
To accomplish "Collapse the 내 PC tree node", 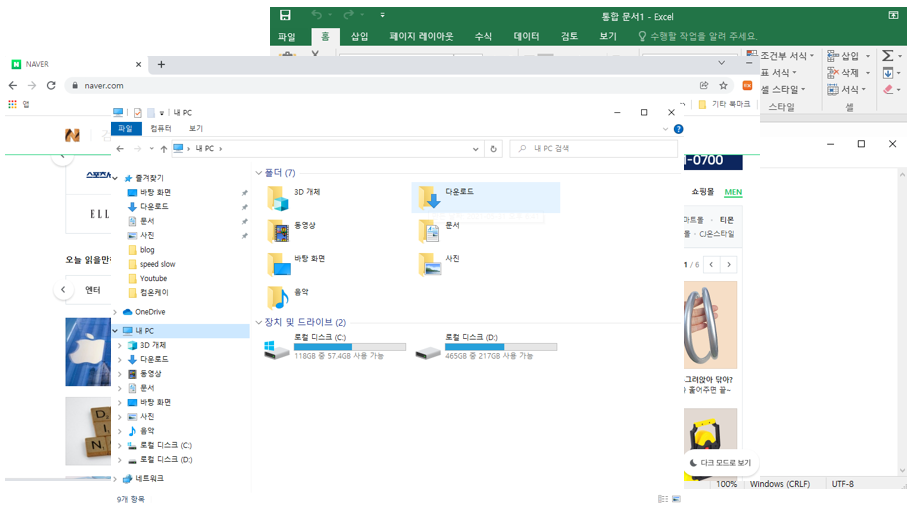I will tap(115, 330).
